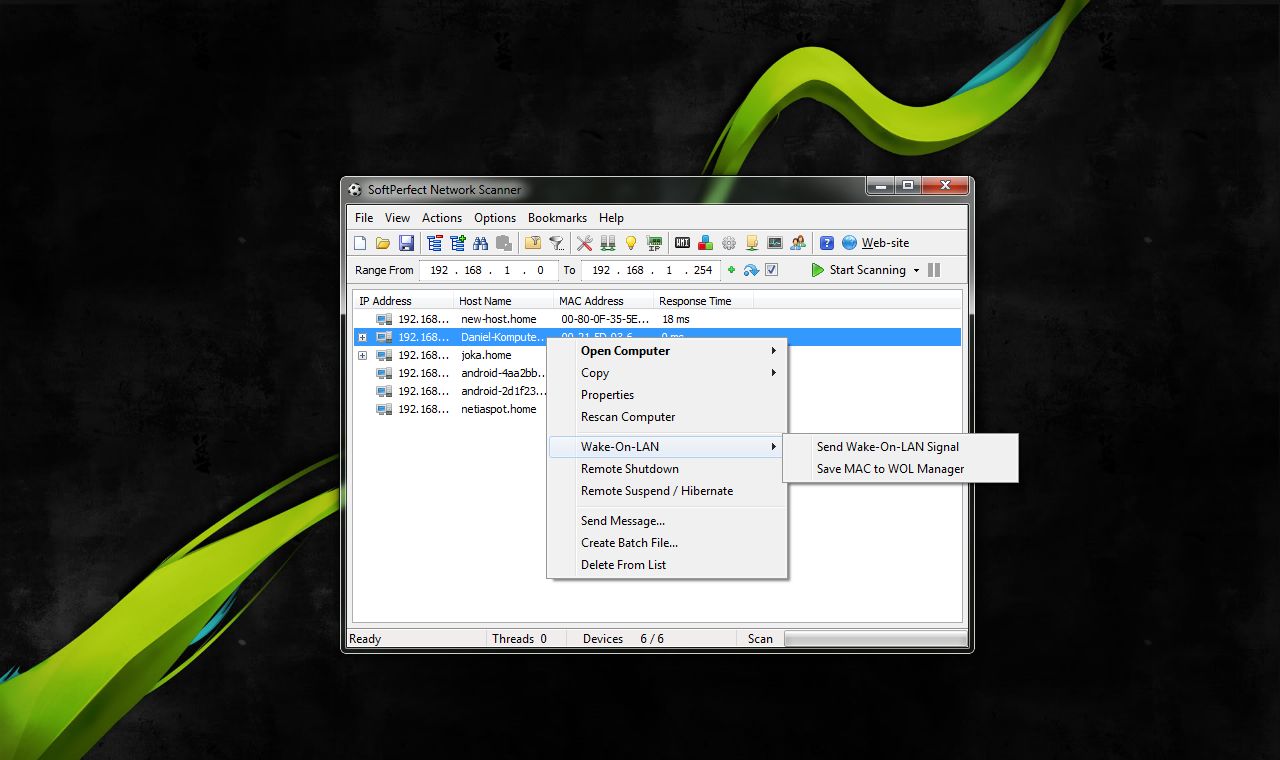This screenshot has width=1280, height=760.
Task: Select the android-2d1f23... row
Action: [450, 391]
